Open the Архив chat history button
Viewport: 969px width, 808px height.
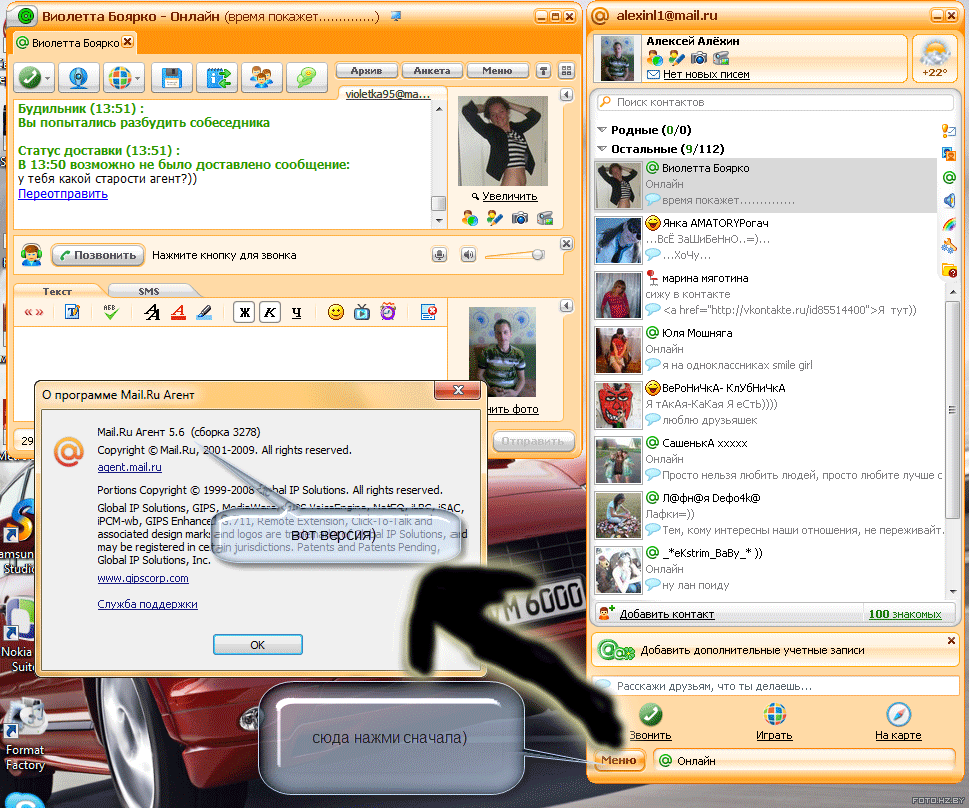366,70
